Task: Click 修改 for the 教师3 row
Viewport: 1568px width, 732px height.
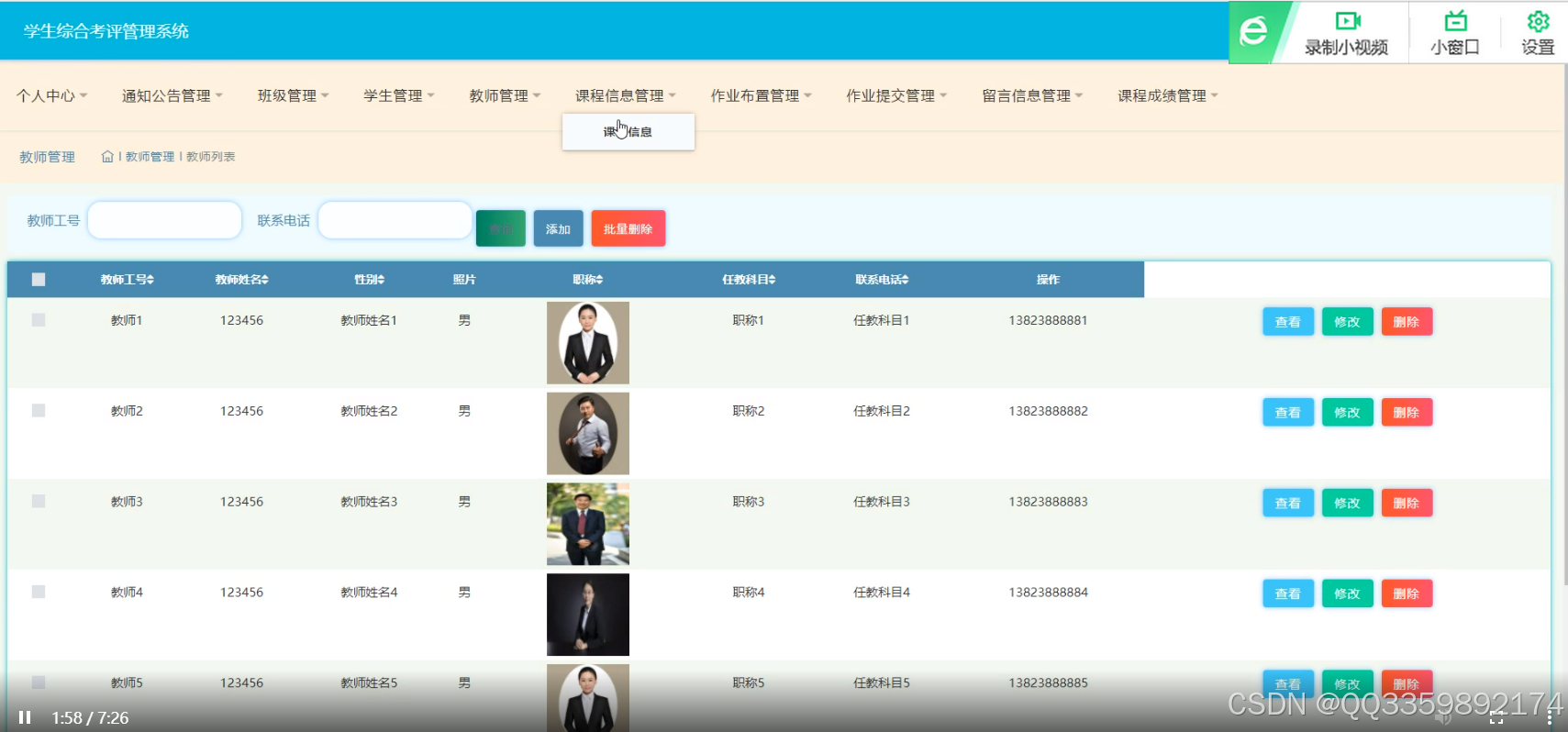Action: [1348, 504]
